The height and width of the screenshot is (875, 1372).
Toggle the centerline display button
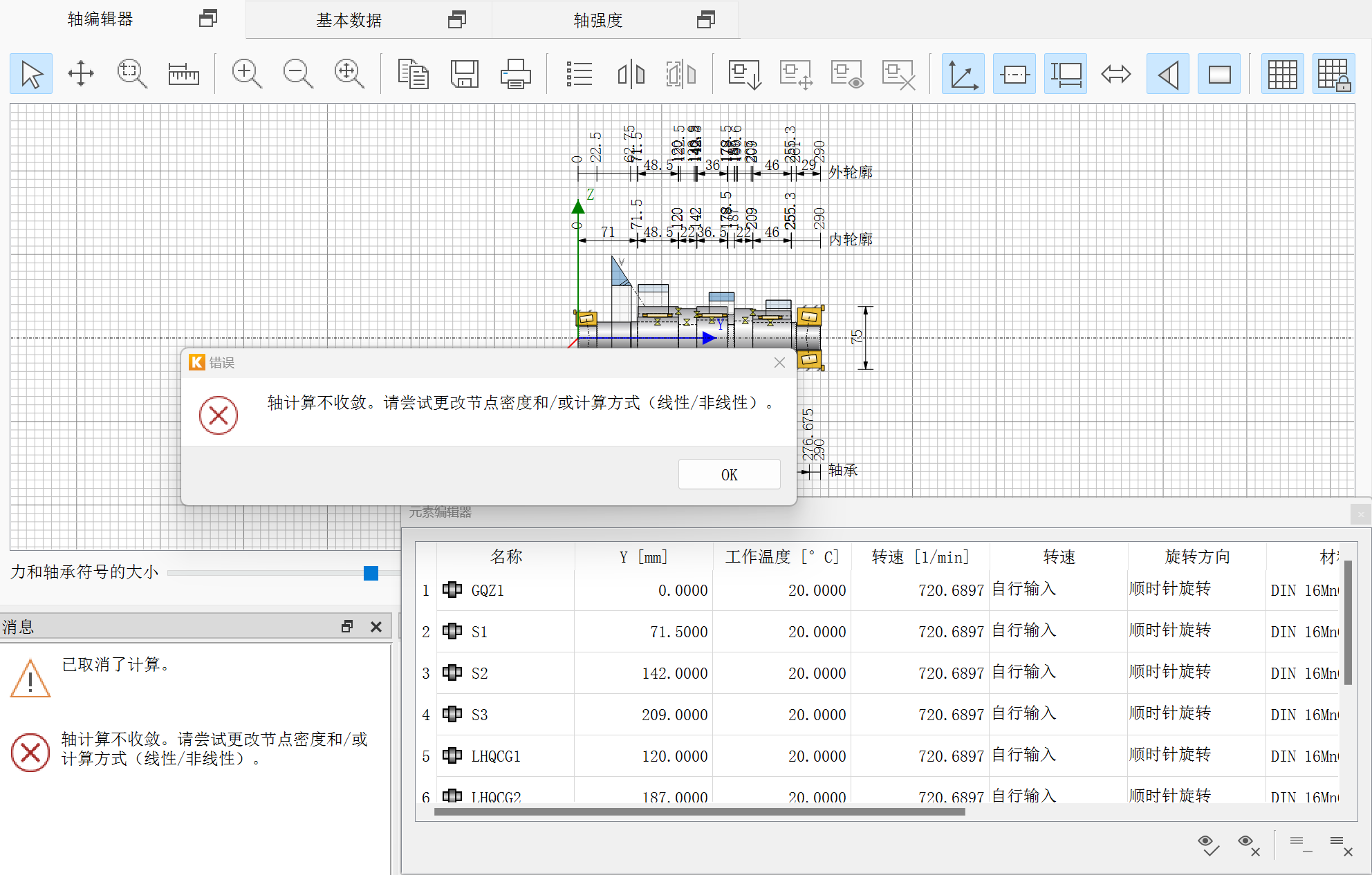tap(1014, 74)
